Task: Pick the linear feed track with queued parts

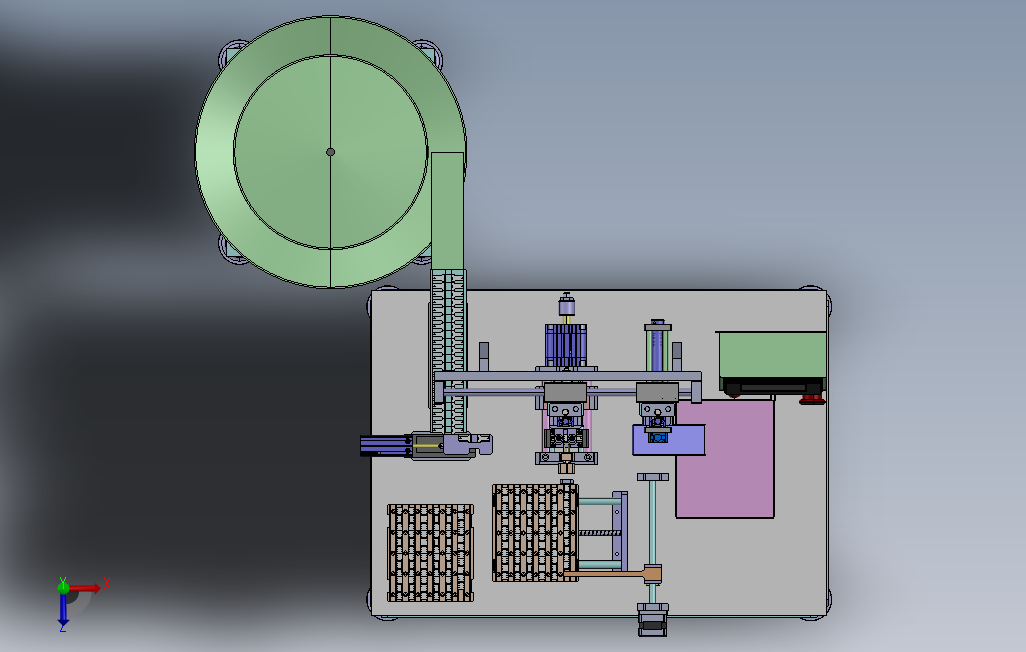Action: [x=448, y=350]
